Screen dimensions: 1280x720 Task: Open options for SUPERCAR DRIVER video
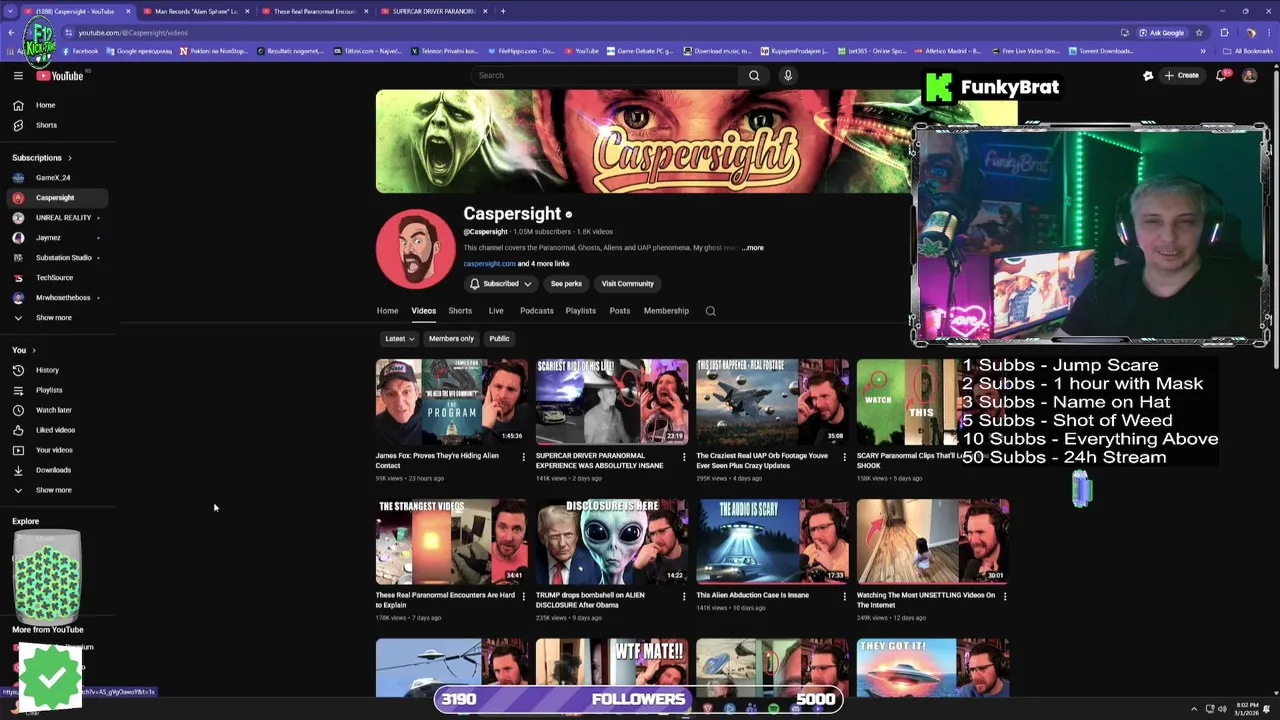click(684, 457)
